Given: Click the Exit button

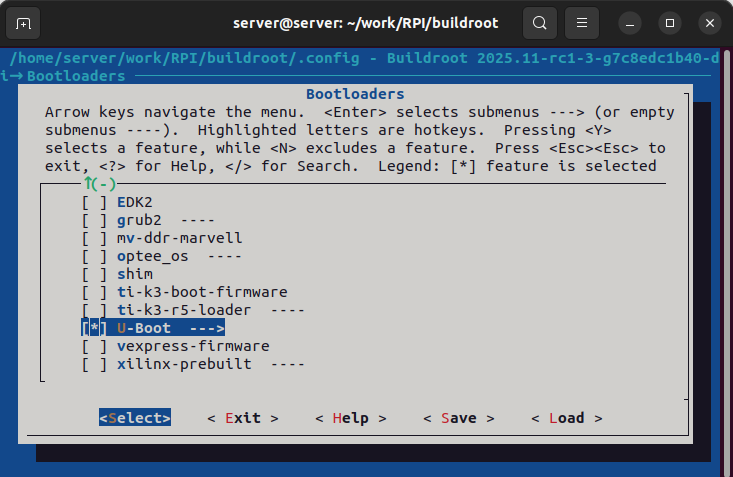Looking at the screenshot, I should [x=243, y=418].
